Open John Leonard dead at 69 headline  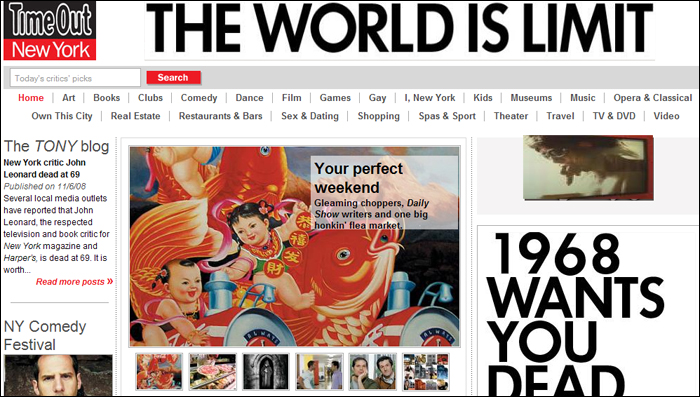click(45, 168)
